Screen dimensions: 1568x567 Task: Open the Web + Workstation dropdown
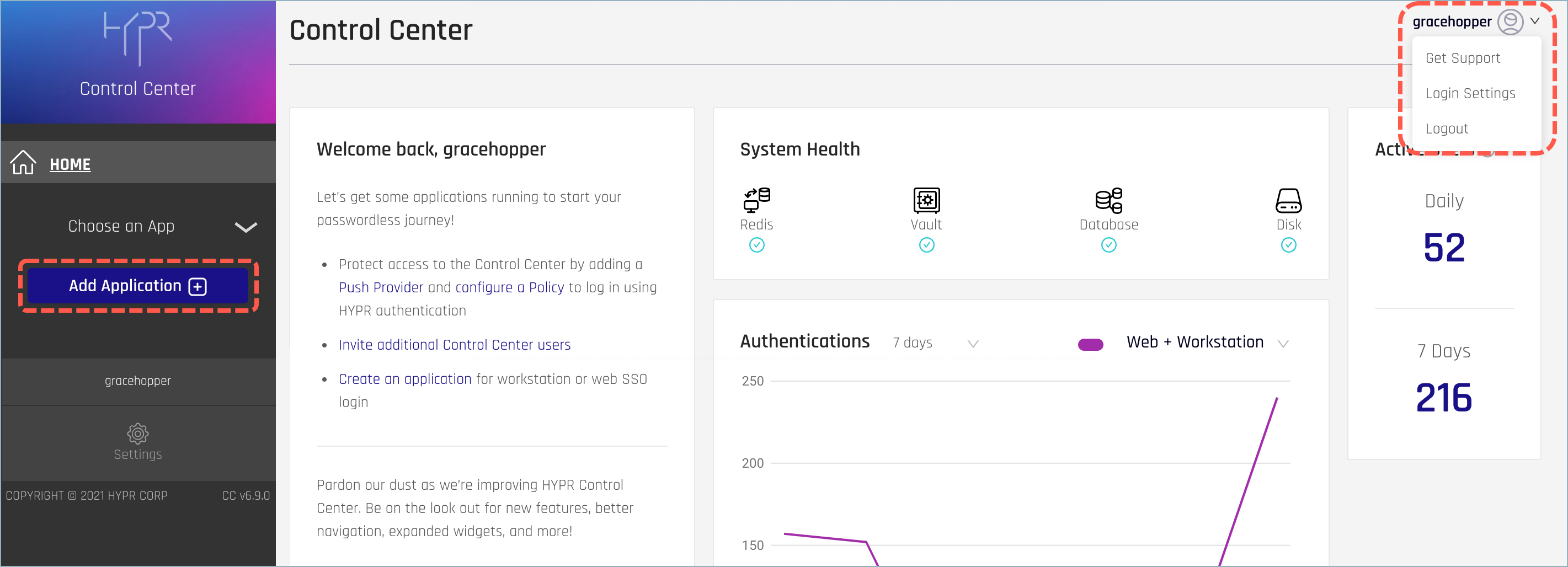[1208, 343]
